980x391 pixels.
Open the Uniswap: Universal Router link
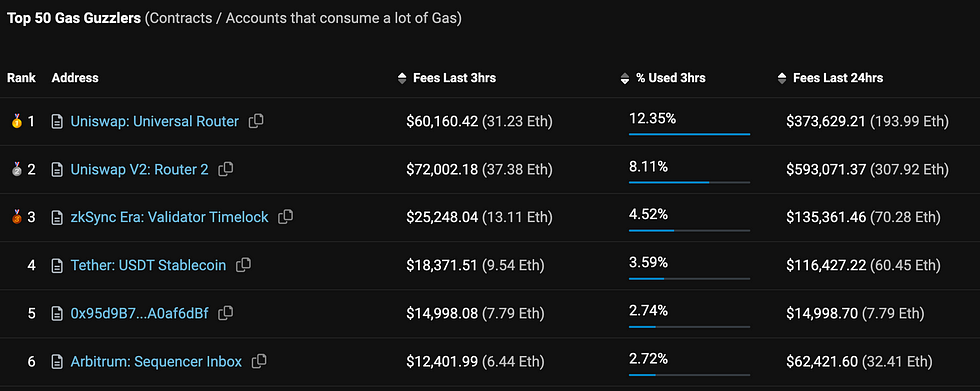[x=154, y=121]
